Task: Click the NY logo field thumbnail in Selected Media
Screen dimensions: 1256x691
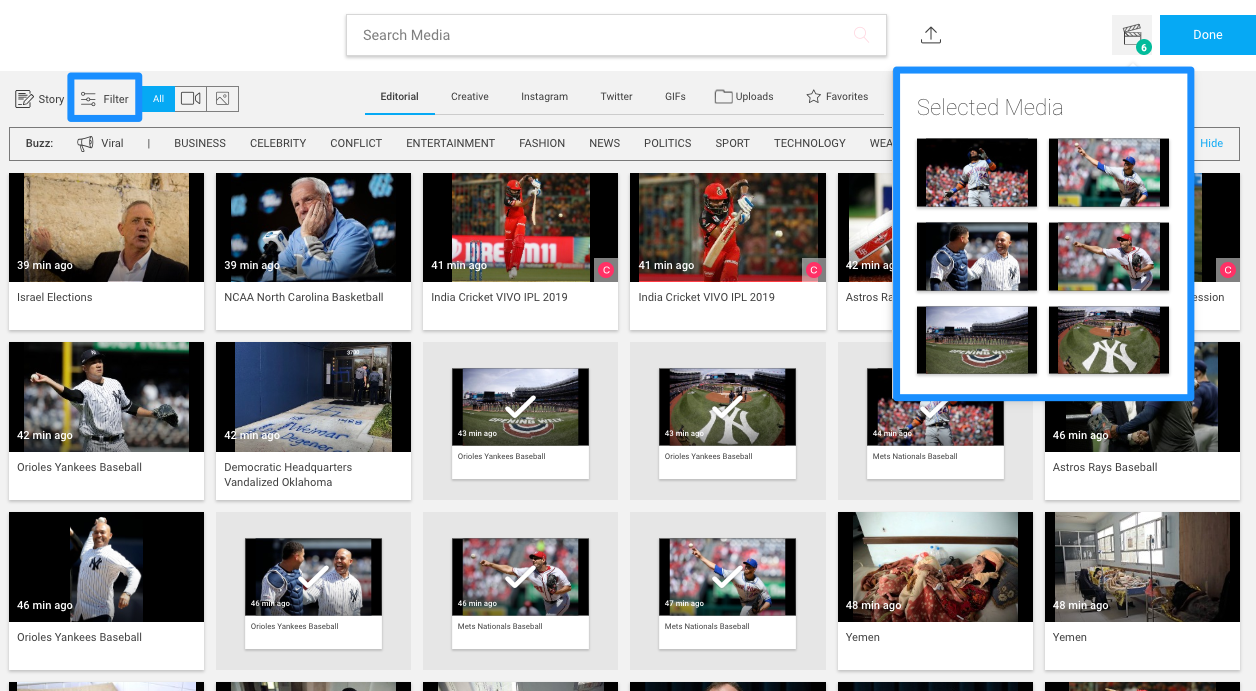Action: point(1109,341)
